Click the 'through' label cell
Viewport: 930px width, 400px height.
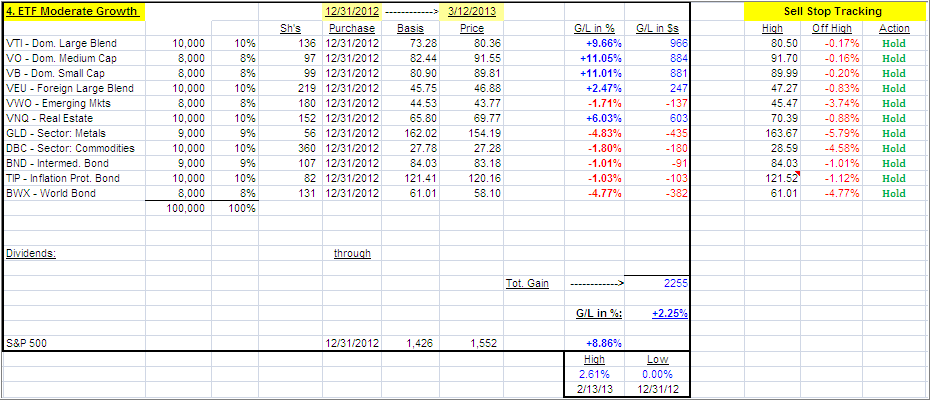pos(352,253)
